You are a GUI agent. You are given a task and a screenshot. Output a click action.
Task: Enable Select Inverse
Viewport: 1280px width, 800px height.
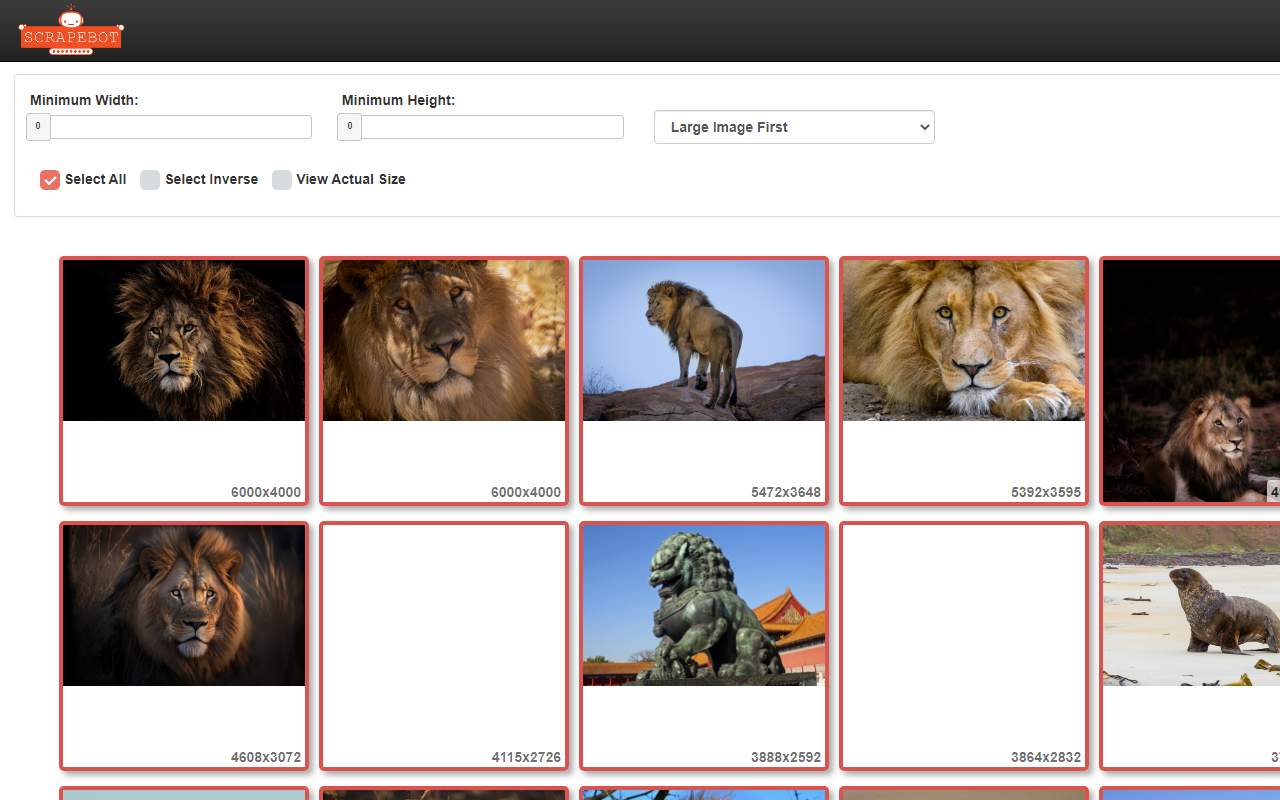coord(150,180)
